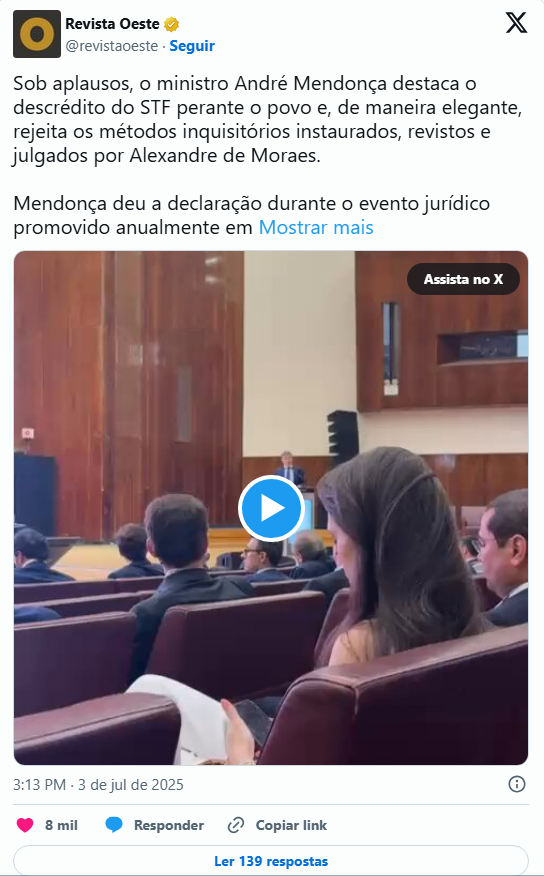Viewport: 544px width, 876px height.
Task: Click the info circle icon
Action: (x=517, y=784)
